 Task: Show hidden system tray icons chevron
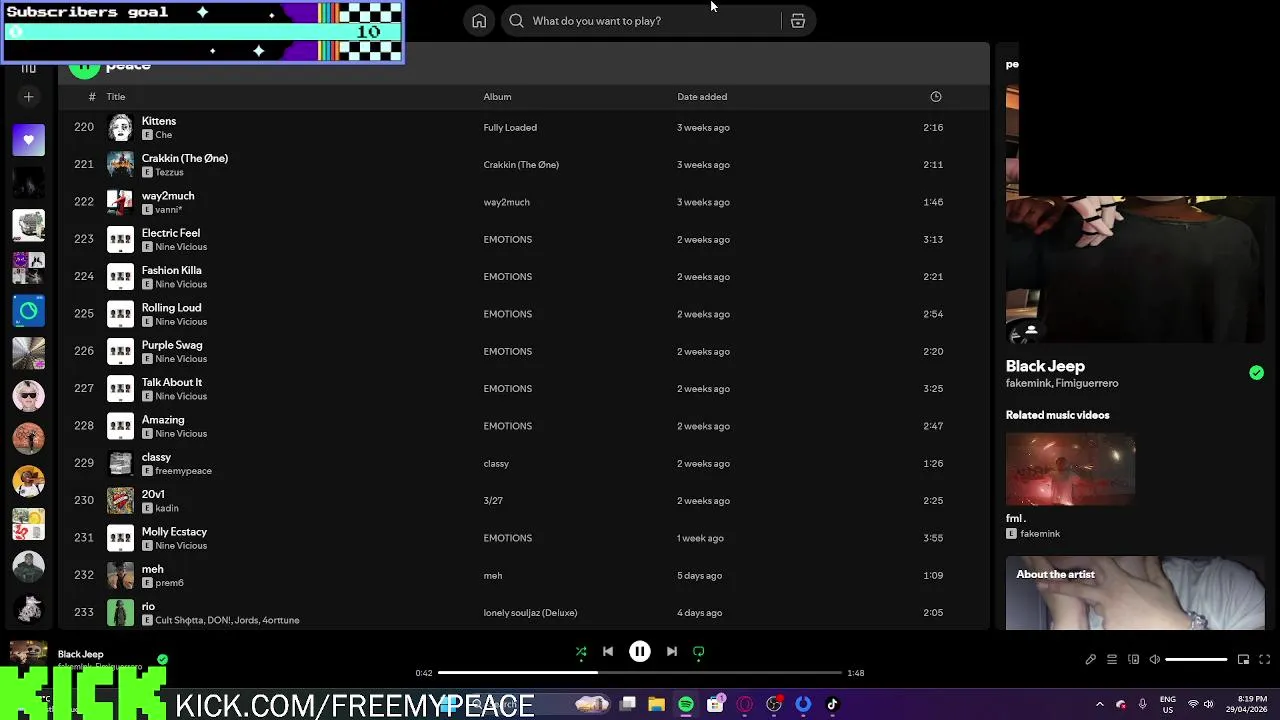pyautogui.click(x=1100, y=705)
